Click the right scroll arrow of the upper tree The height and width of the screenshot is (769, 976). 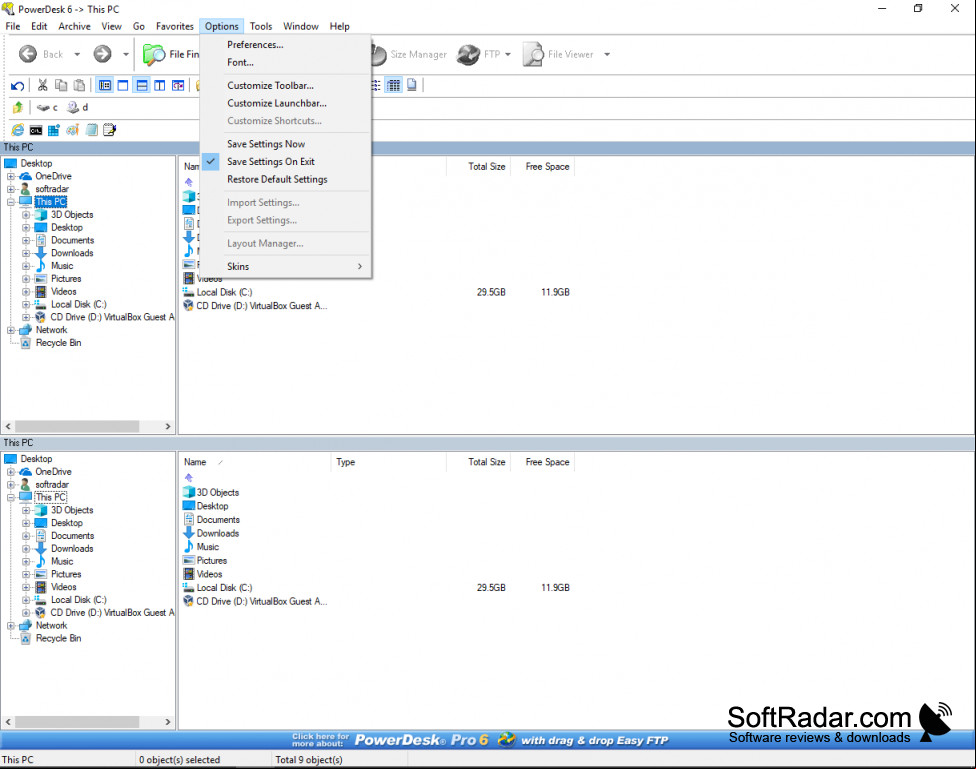tap(167, 427)
